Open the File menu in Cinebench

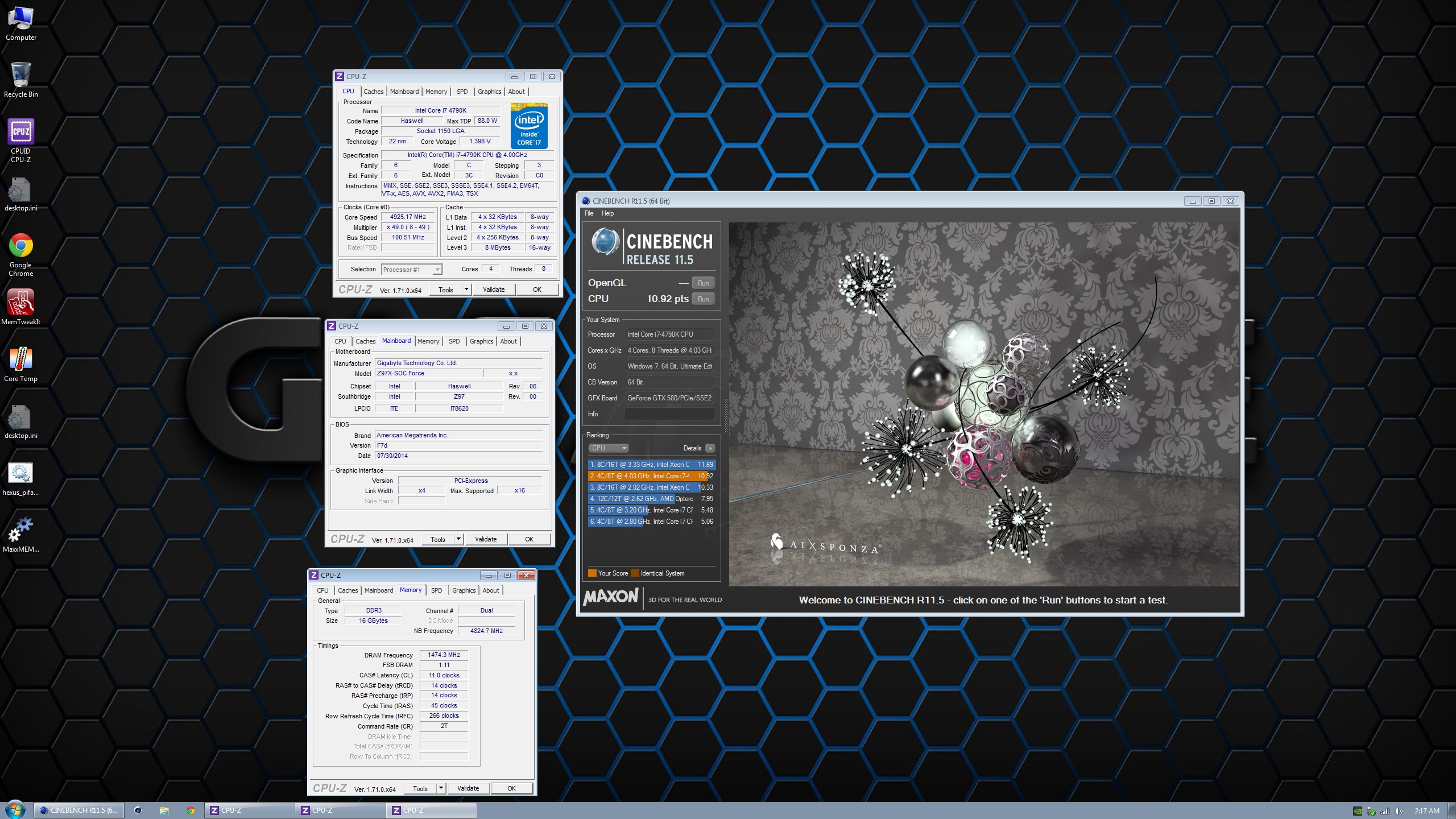pos(589,213)
